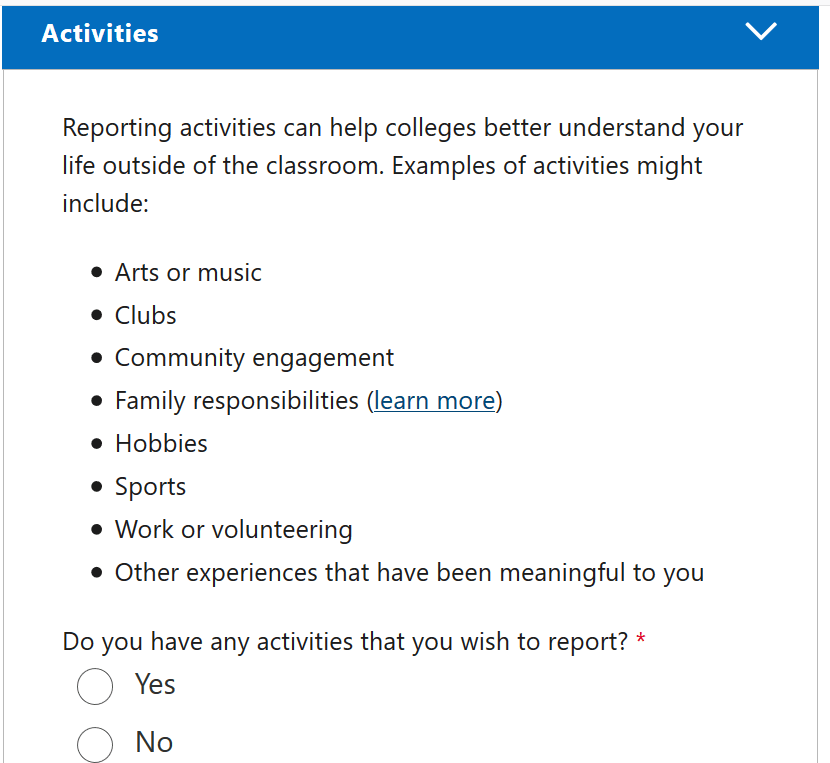This screenshot has width=830, height=763.
Task: Click the Arts or music bullet item
Action: tap(188, 273)
